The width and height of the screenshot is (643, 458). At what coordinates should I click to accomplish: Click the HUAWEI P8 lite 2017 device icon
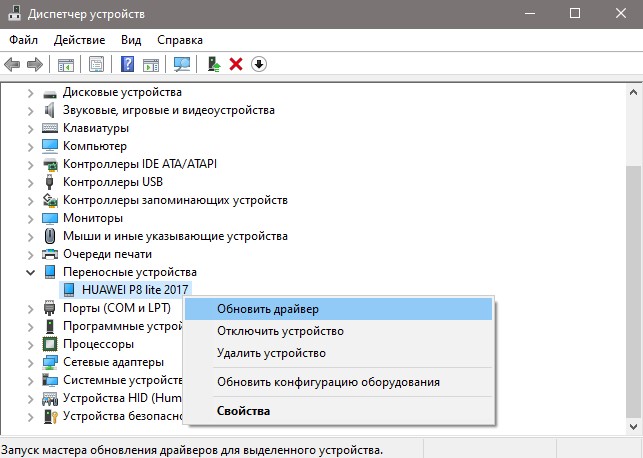point(69,290)
